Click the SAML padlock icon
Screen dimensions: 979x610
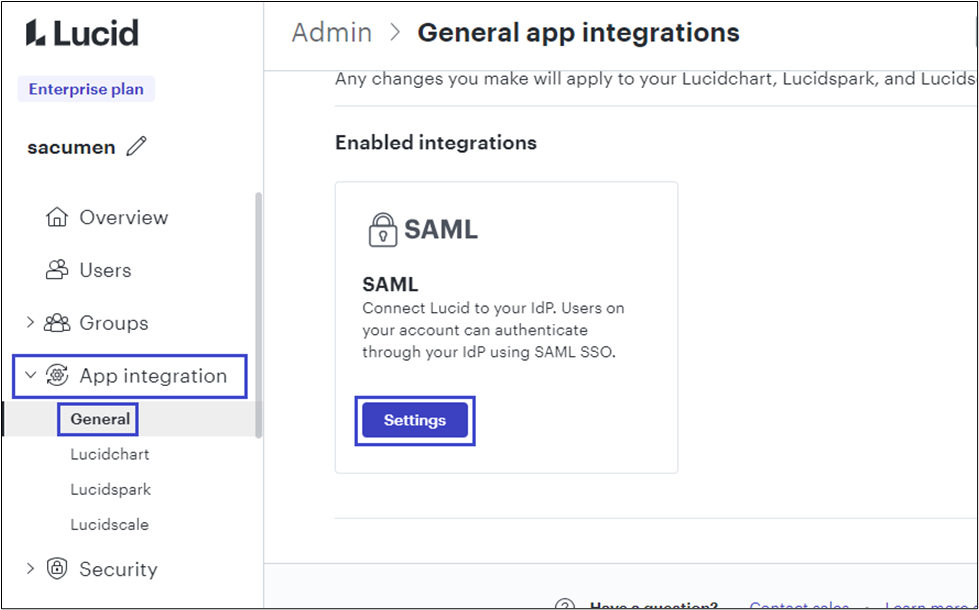(382, 229)
